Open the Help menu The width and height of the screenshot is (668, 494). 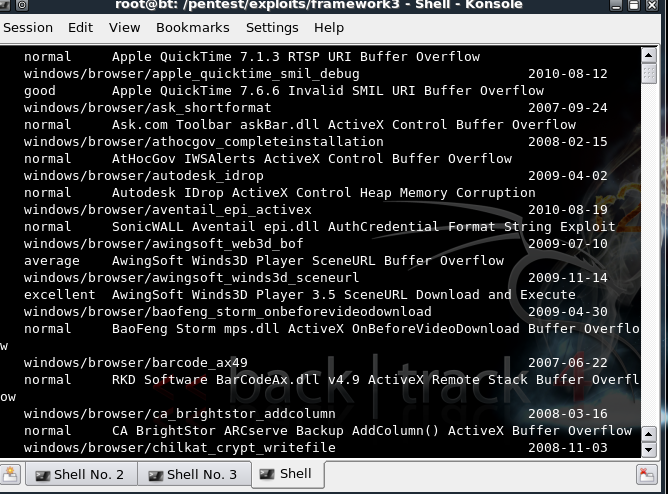coord(329,28)
